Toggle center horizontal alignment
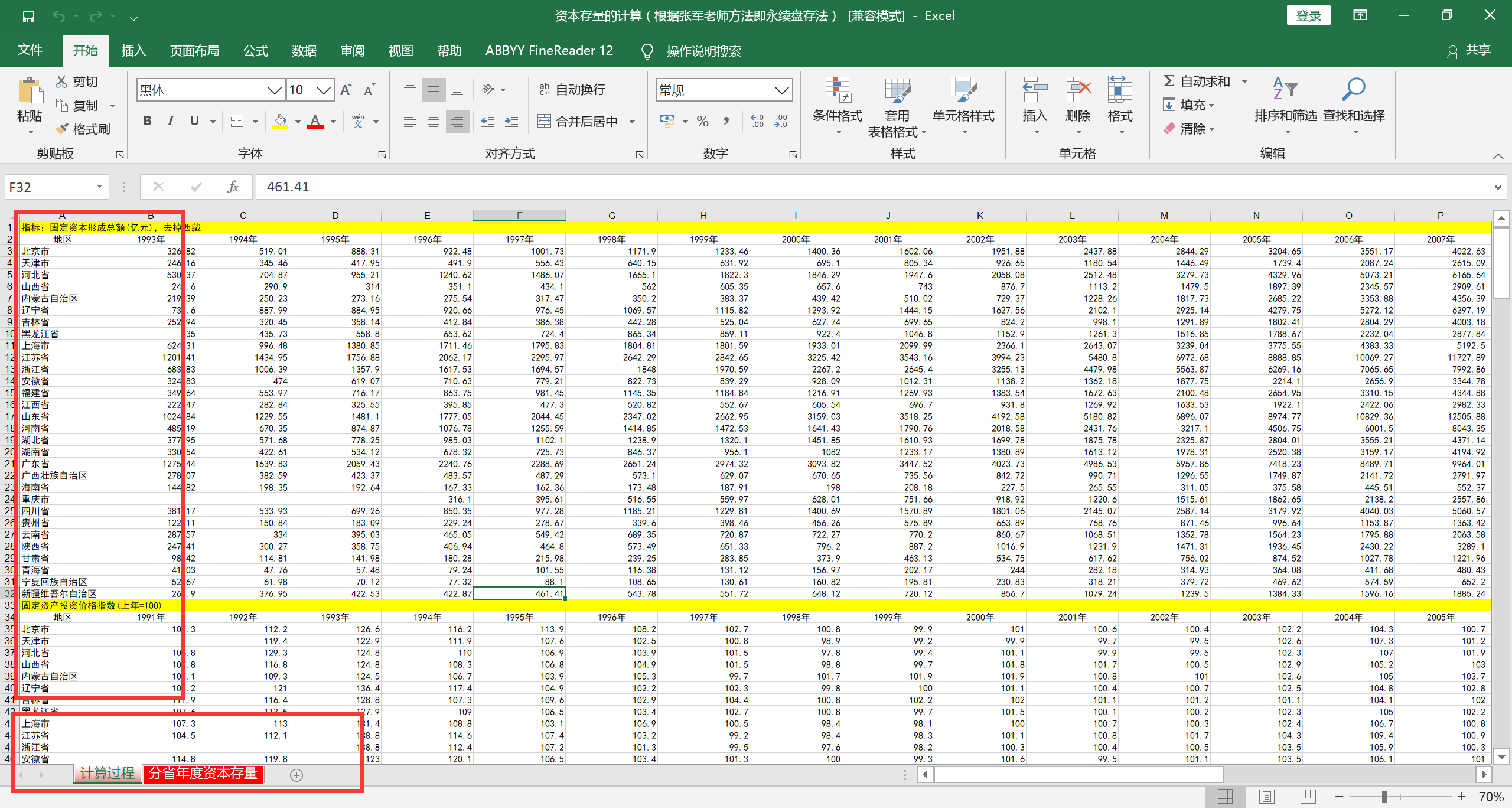This screenshot has width=1512, height=809. [x=434, y=121]
